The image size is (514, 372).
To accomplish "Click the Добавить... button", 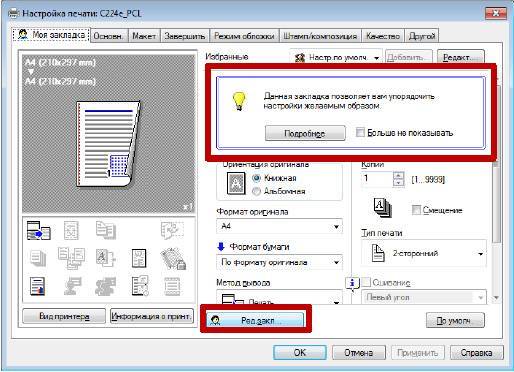I will click(409, 57).
